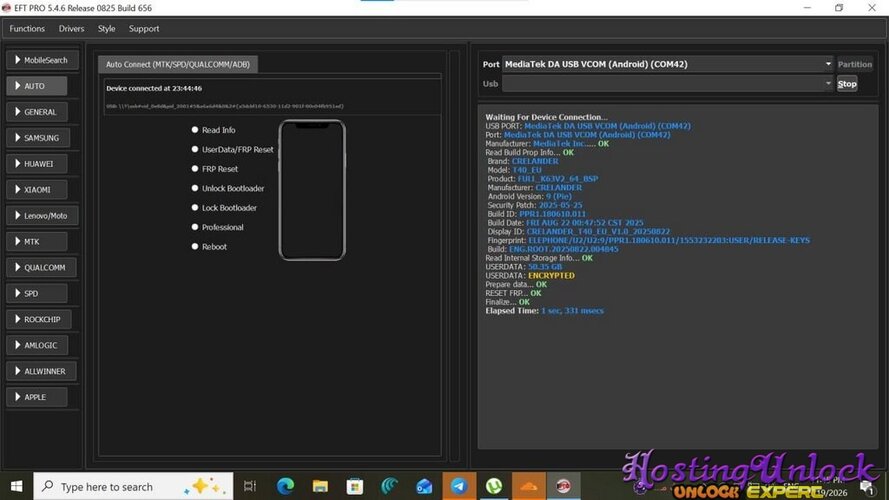889x500 pixels.
Task: Open the ROCKCHIP section
Action: pos(39,319)
